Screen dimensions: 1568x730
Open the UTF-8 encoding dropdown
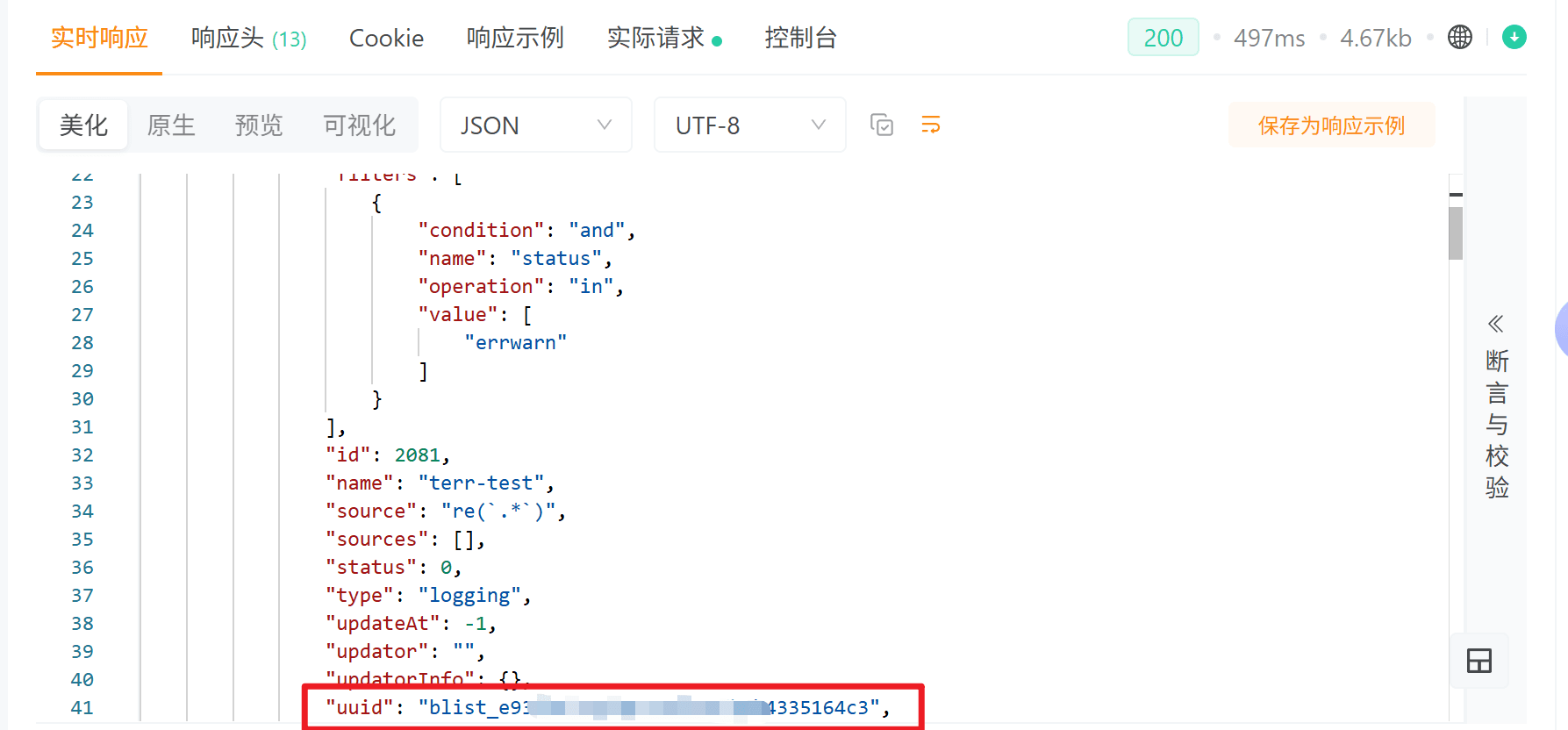[x=750, y=125]
